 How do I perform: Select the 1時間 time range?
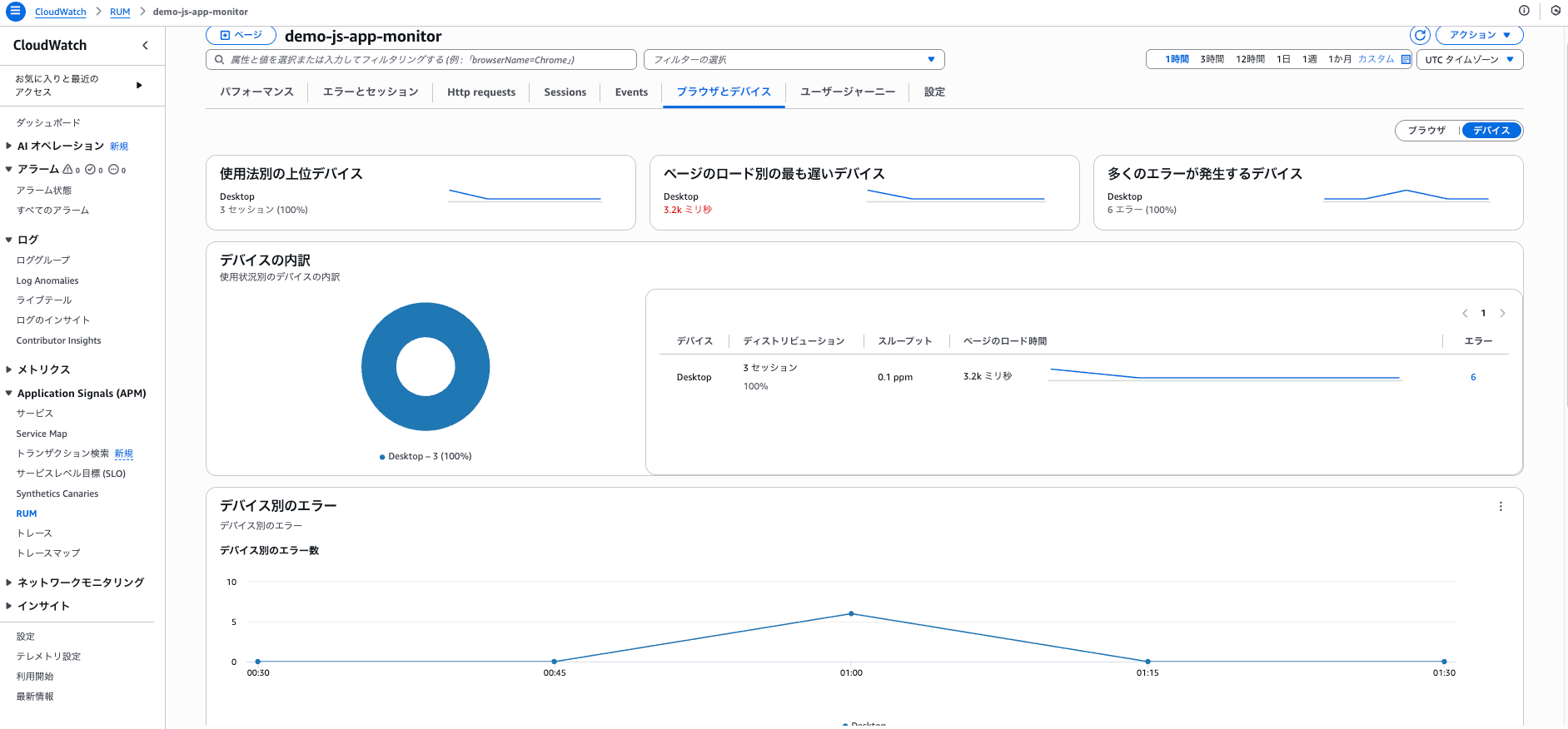[1177, 59]
